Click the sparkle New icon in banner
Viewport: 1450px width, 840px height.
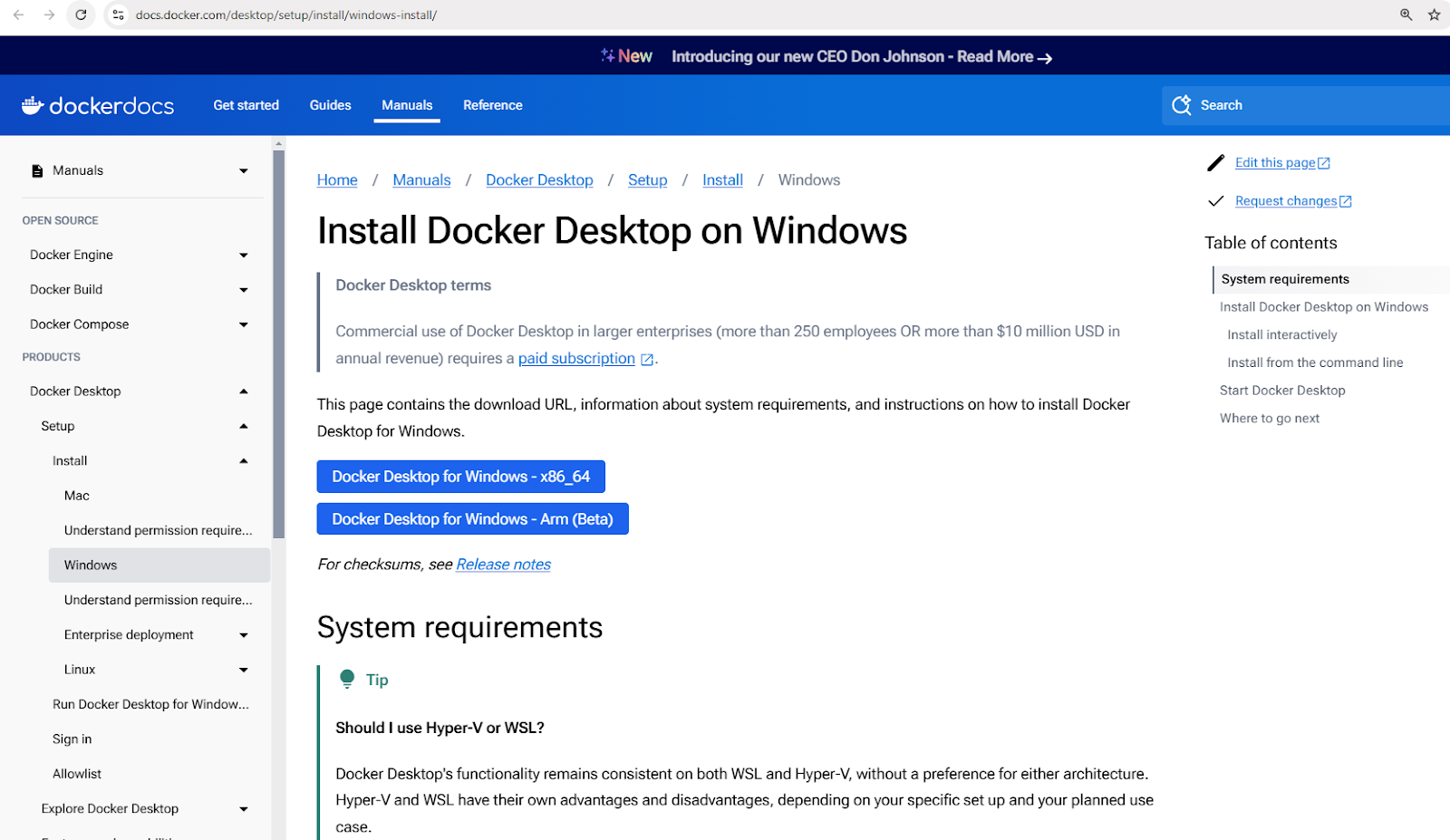pyautogui.click(x=607, y=55)
